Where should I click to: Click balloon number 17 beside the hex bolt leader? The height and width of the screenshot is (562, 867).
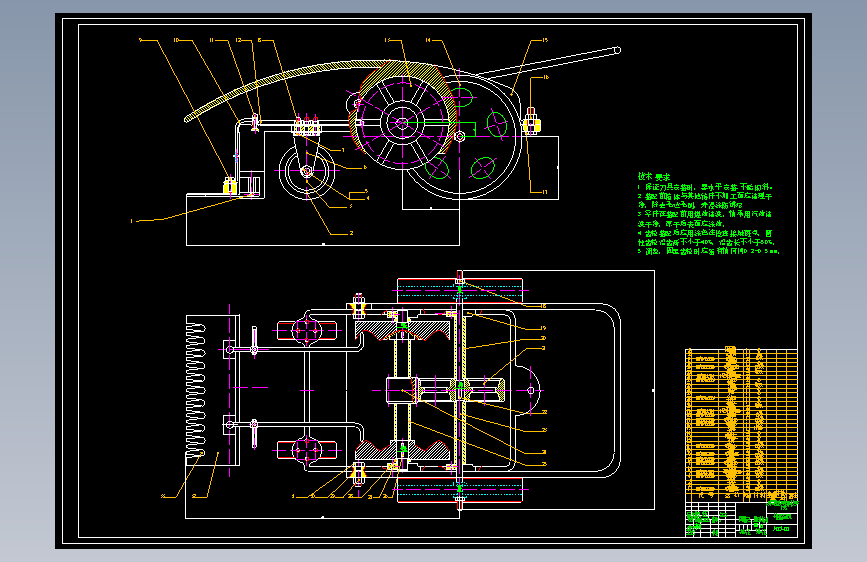[x=545, y=192]
